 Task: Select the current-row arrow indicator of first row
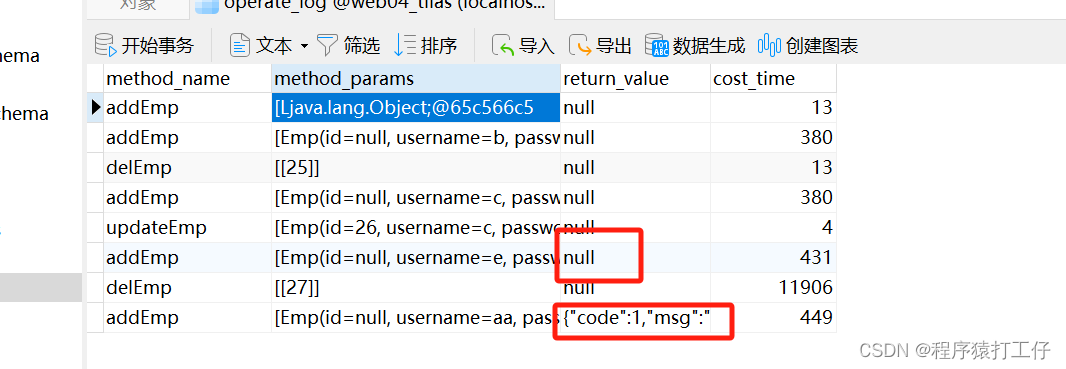[x=96, y=107]
